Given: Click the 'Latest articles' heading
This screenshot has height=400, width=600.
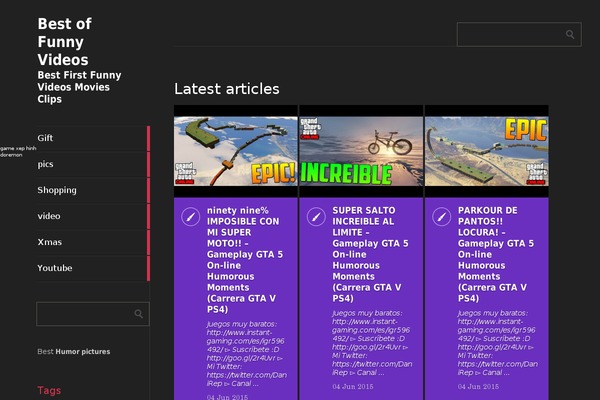Looking at the screenshot, I should point(227,89).
